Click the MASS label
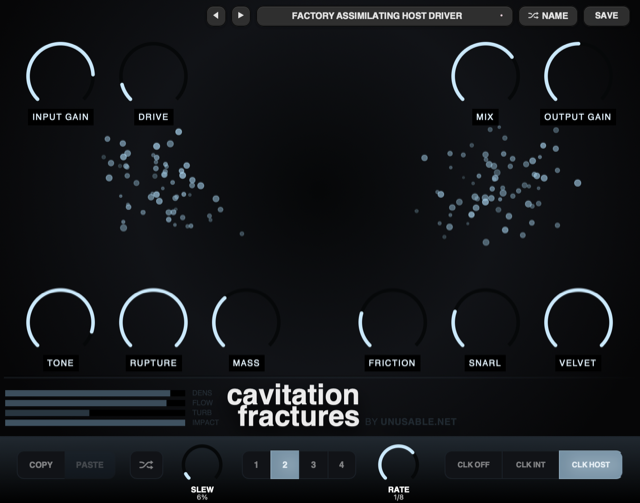This screenshot has width=640, height=503. point(246,363)
